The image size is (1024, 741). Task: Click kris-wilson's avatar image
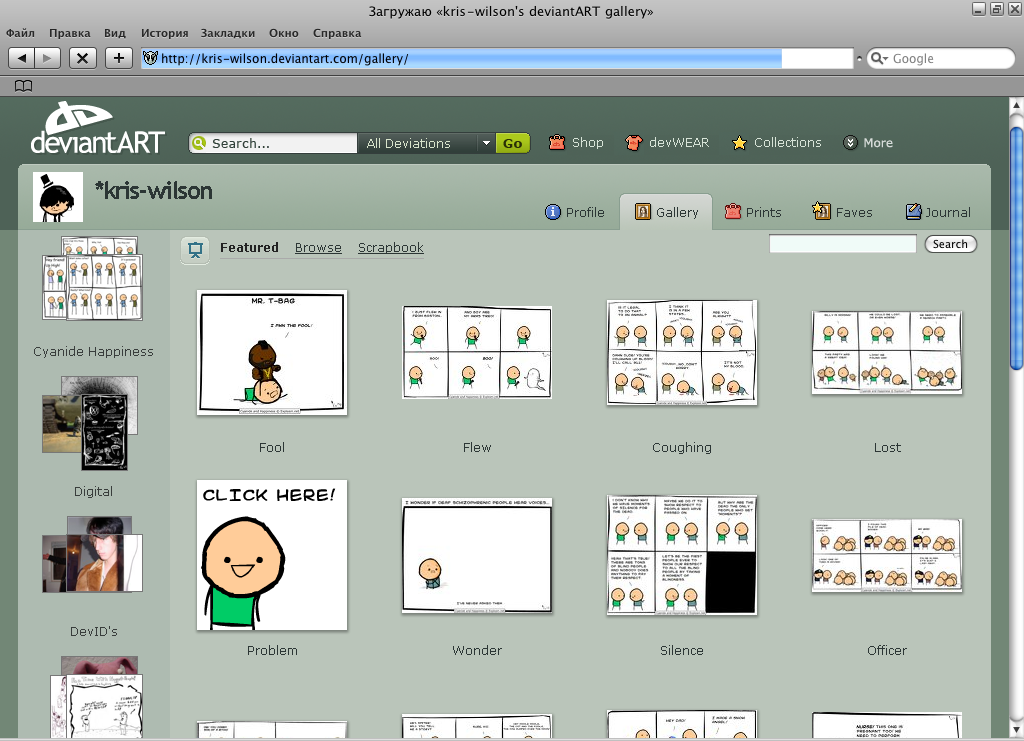pyautogui.click(x=58, y=197)
